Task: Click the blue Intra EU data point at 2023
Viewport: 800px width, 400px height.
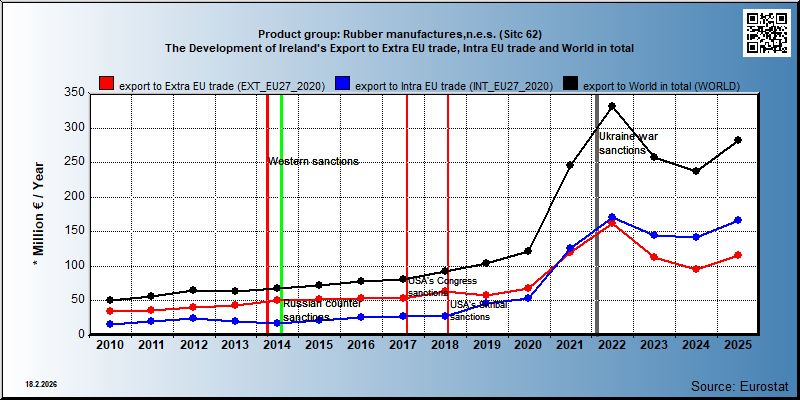Action: pos(654,235)
